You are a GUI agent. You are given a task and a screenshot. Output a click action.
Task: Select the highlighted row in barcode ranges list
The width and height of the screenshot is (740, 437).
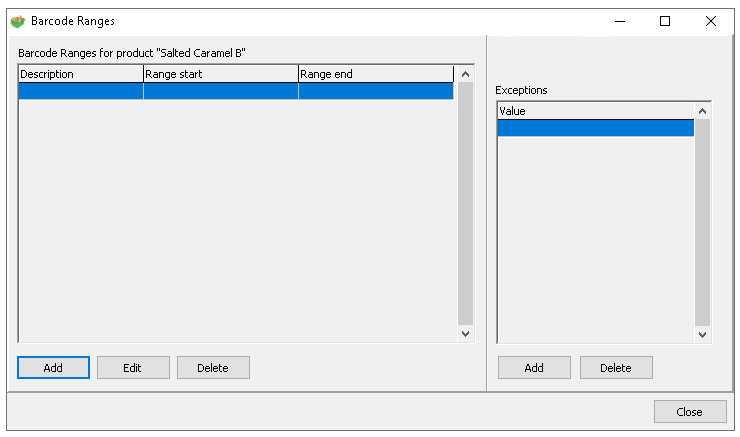pyautogui.click(x=235, y=91)
